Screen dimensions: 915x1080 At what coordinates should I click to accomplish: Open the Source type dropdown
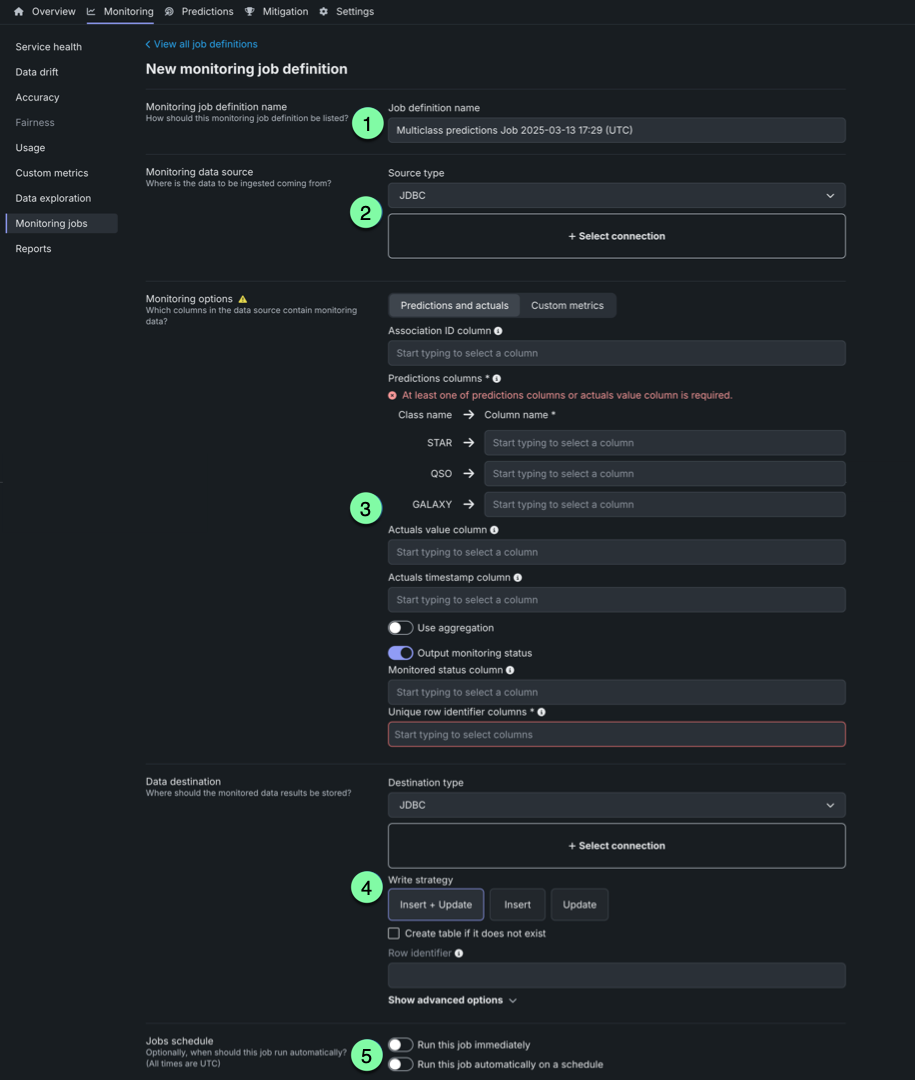coord(616,196)
